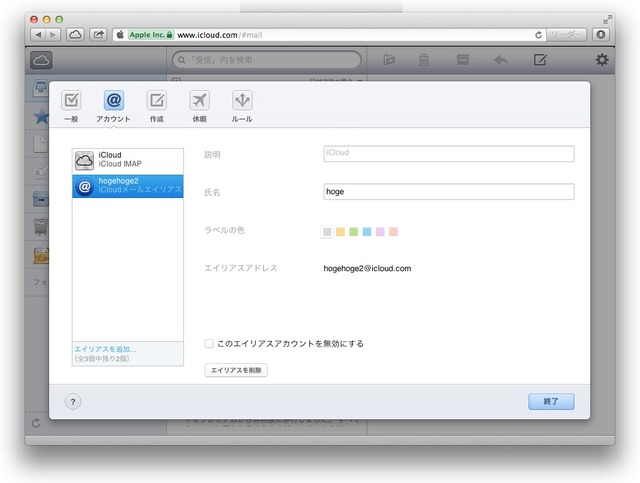Open the ルール (Rules) tab
The width and height of the screenshot is (640, 483).
[242, 106]
